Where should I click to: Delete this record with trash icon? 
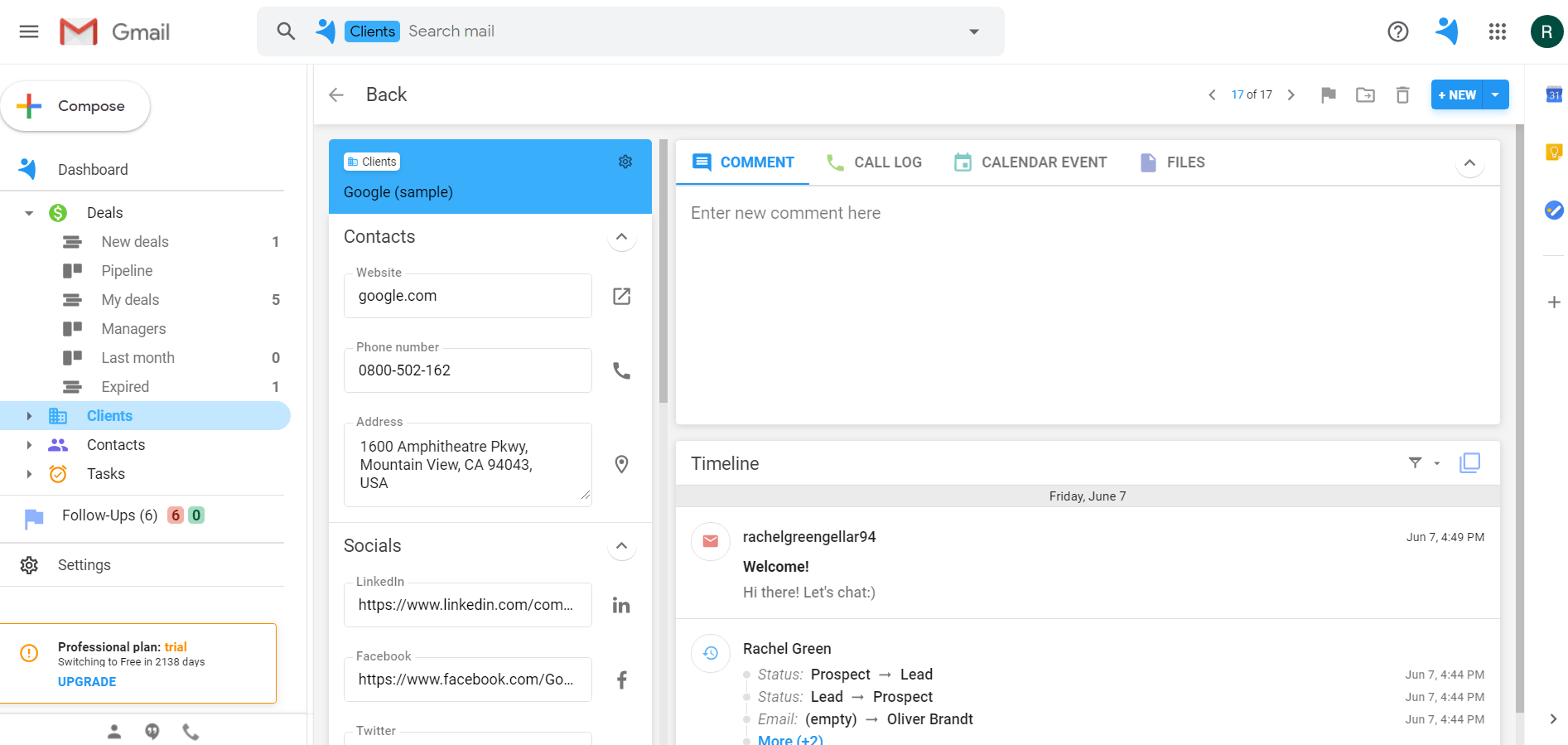click(x=1402, y=94)
